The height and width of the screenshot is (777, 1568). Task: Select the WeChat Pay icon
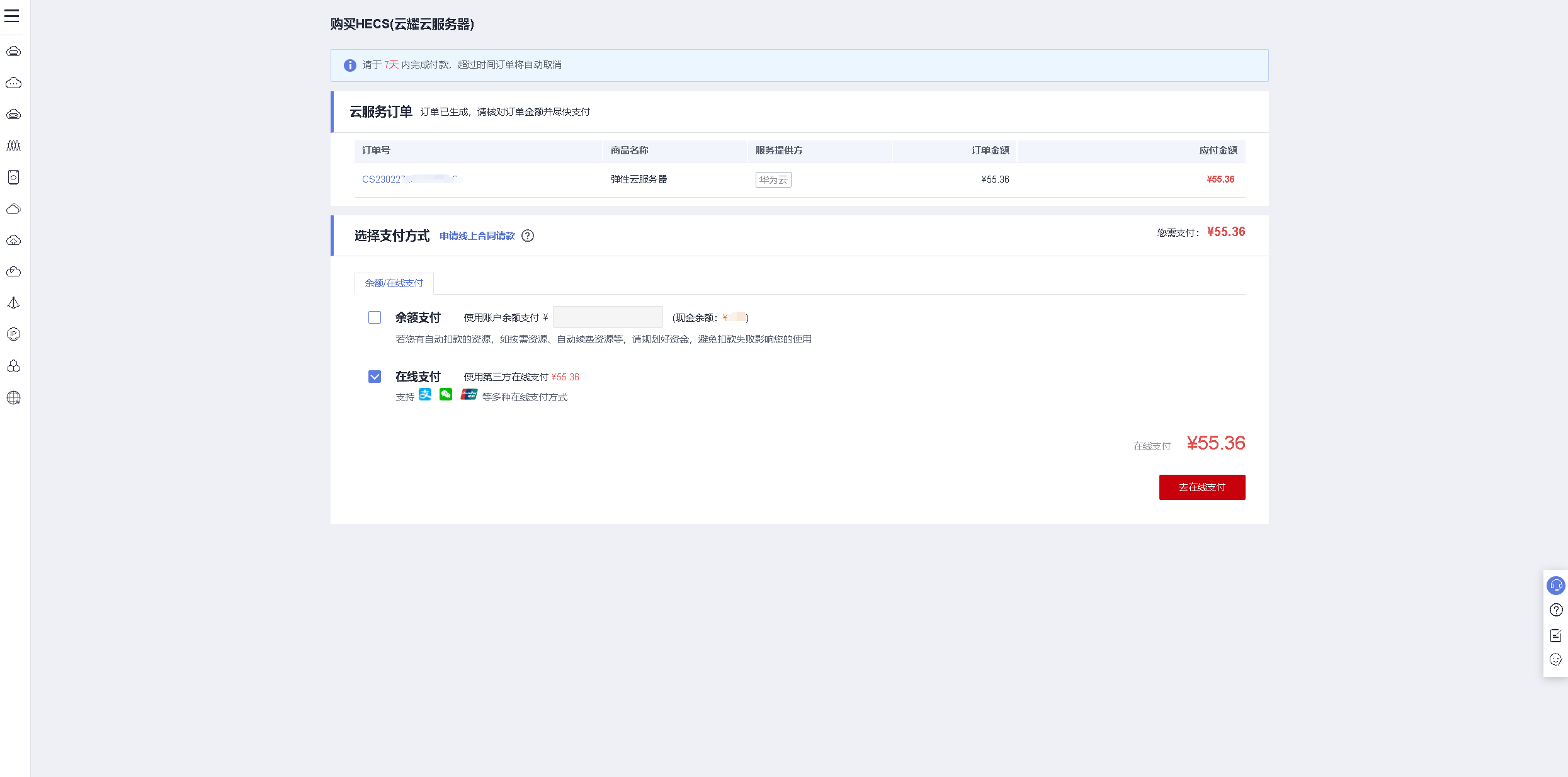pos(446,395)
